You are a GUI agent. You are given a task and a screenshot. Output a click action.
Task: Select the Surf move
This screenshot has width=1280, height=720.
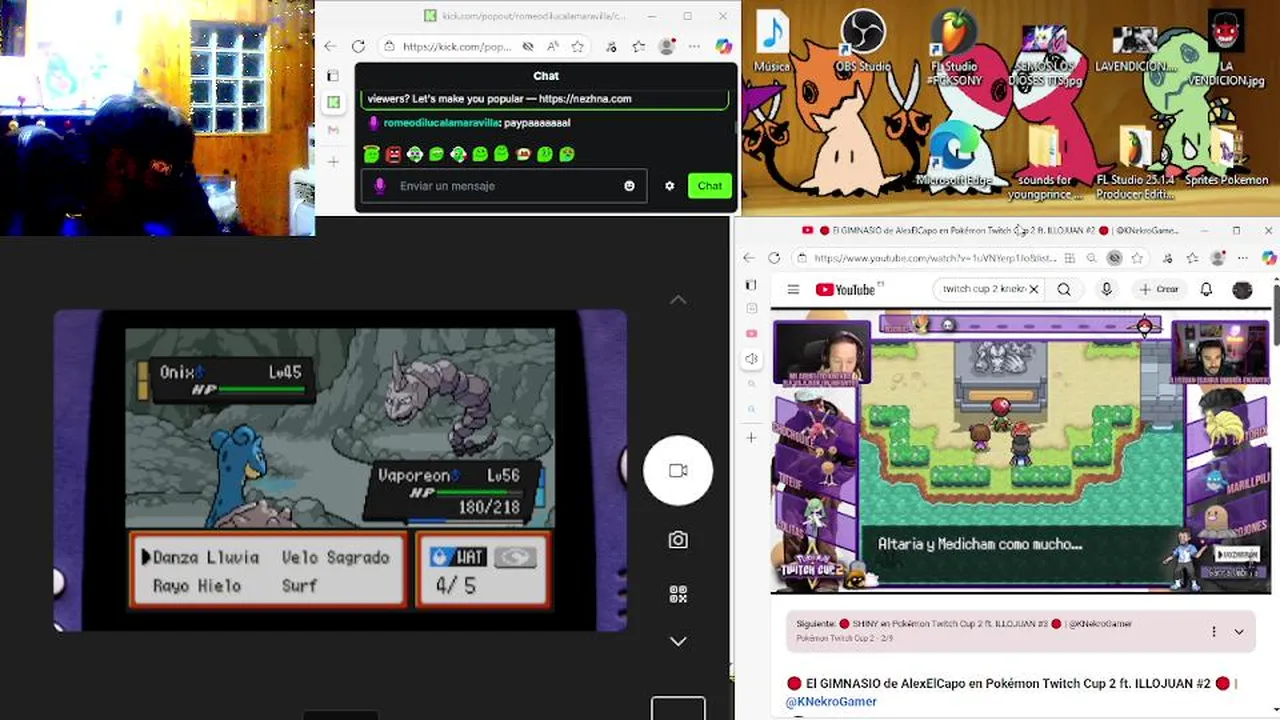tap(299, 585)
